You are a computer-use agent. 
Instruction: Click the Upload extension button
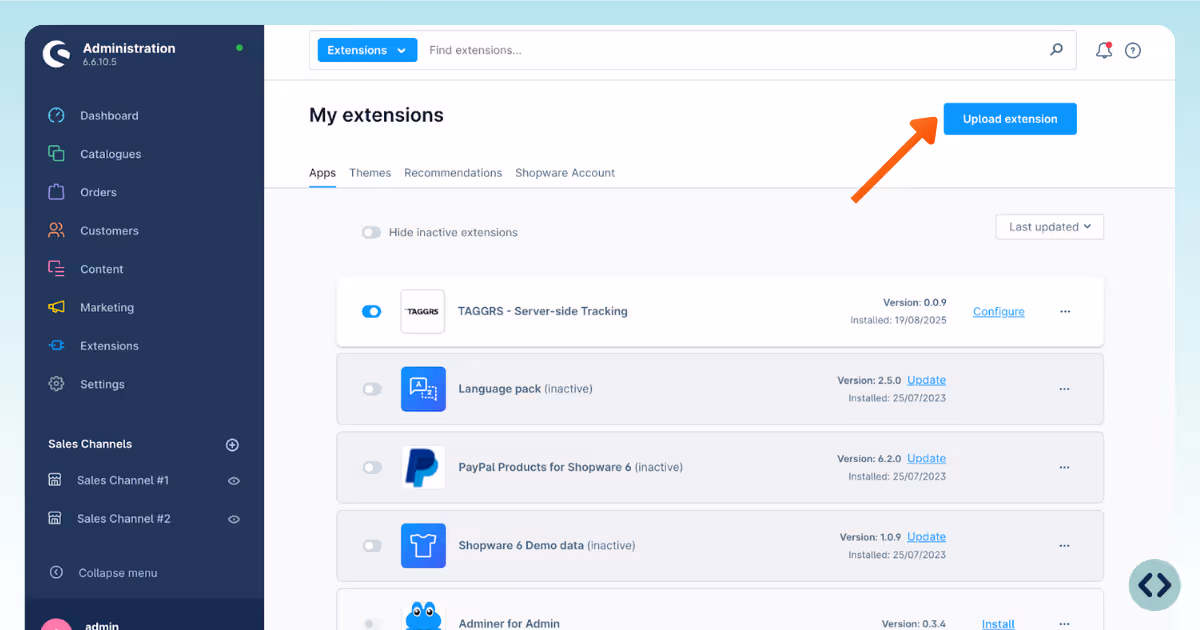pos(1010,119)
